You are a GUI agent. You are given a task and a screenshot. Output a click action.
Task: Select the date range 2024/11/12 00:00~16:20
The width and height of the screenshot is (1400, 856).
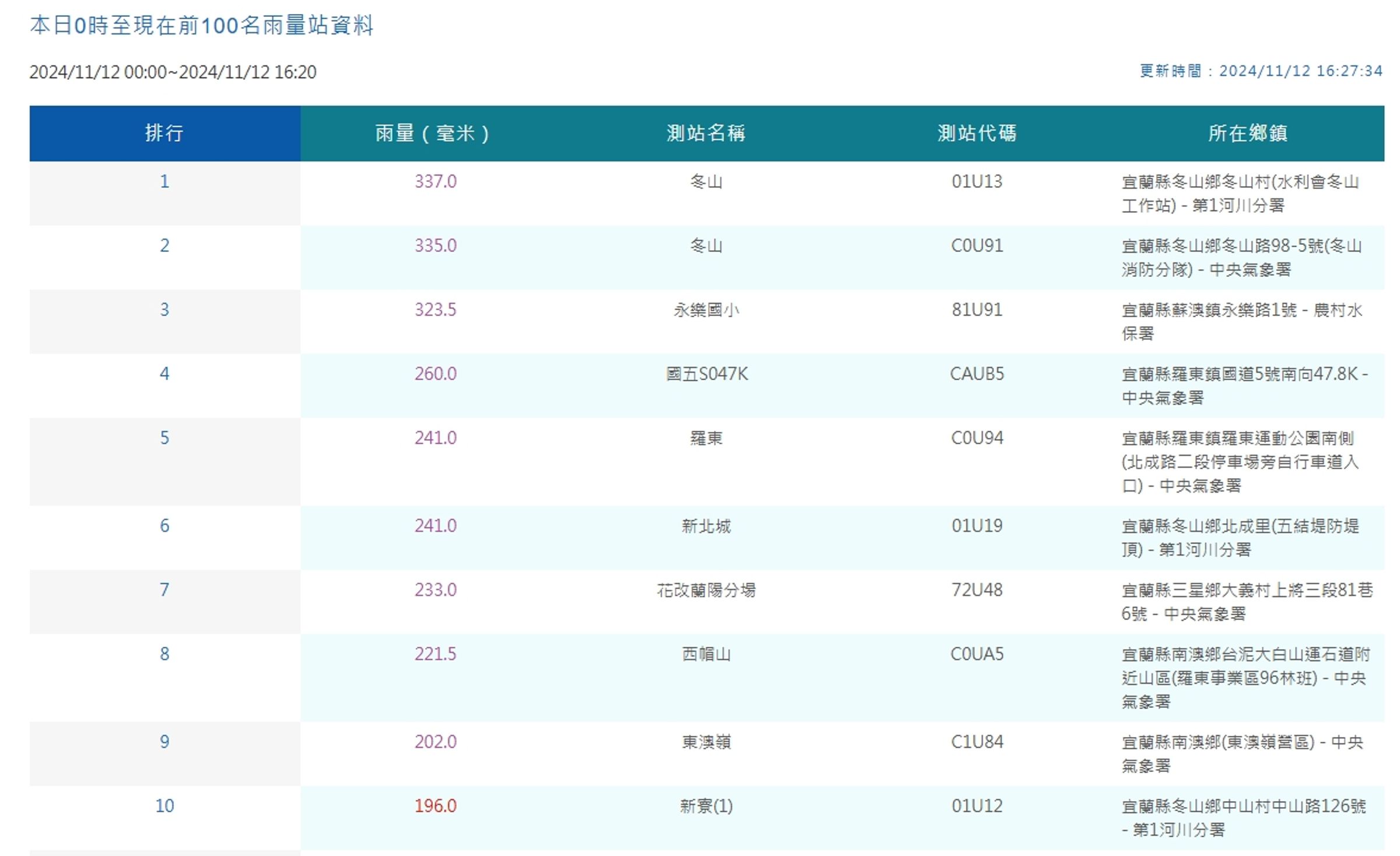[173, 72]
